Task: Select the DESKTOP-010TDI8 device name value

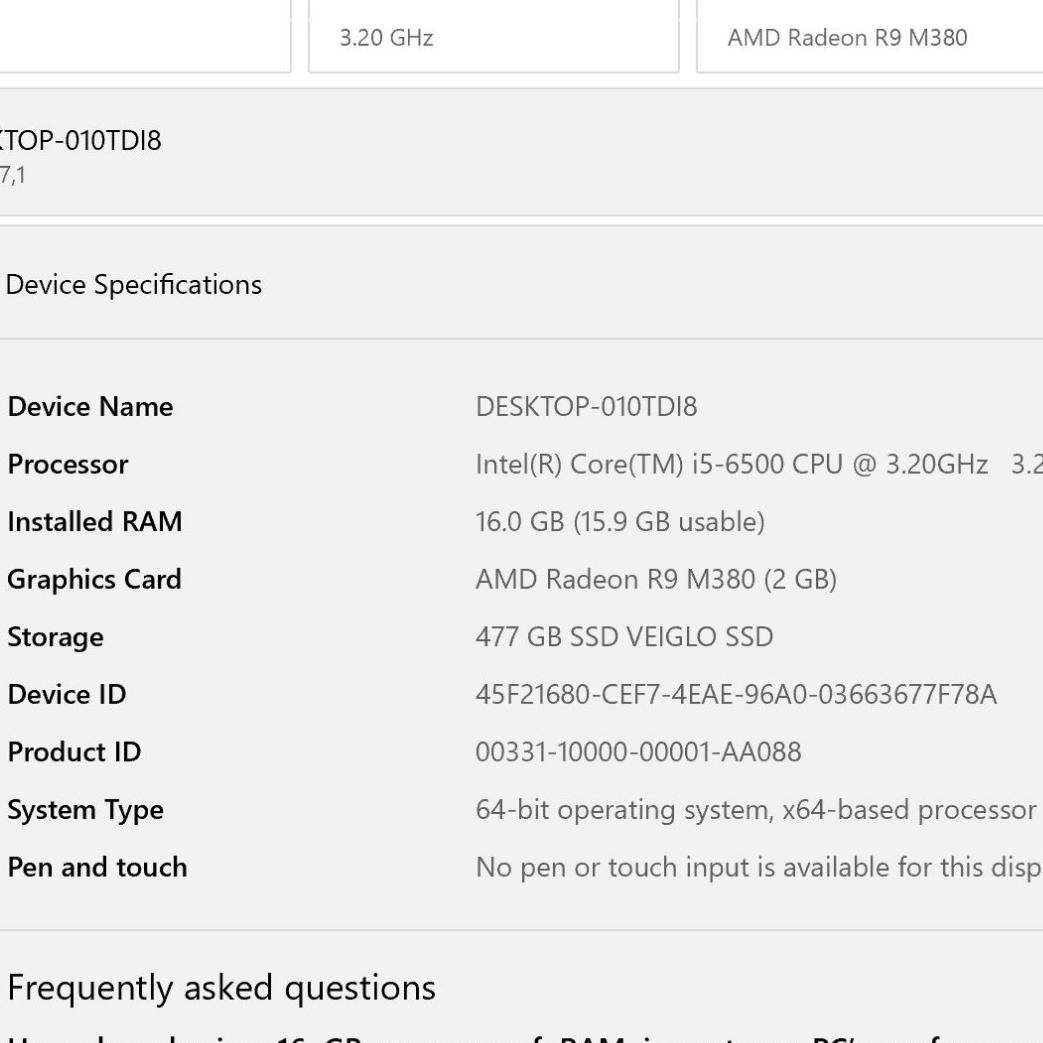Action: [x=586, y=407]
